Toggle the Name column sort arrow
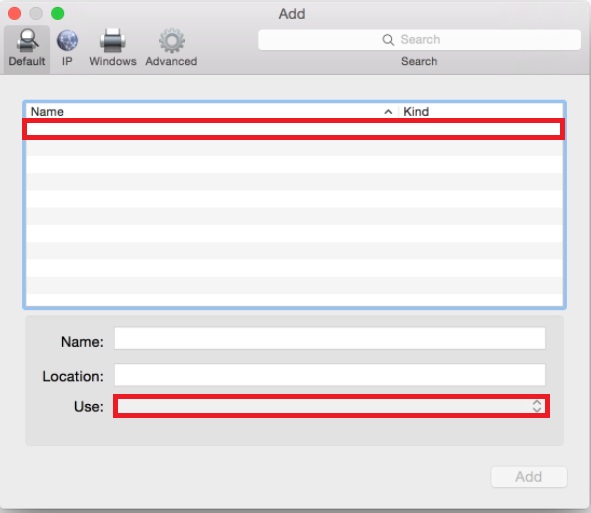This screenshot has height=513, width=591. (388, 112)
